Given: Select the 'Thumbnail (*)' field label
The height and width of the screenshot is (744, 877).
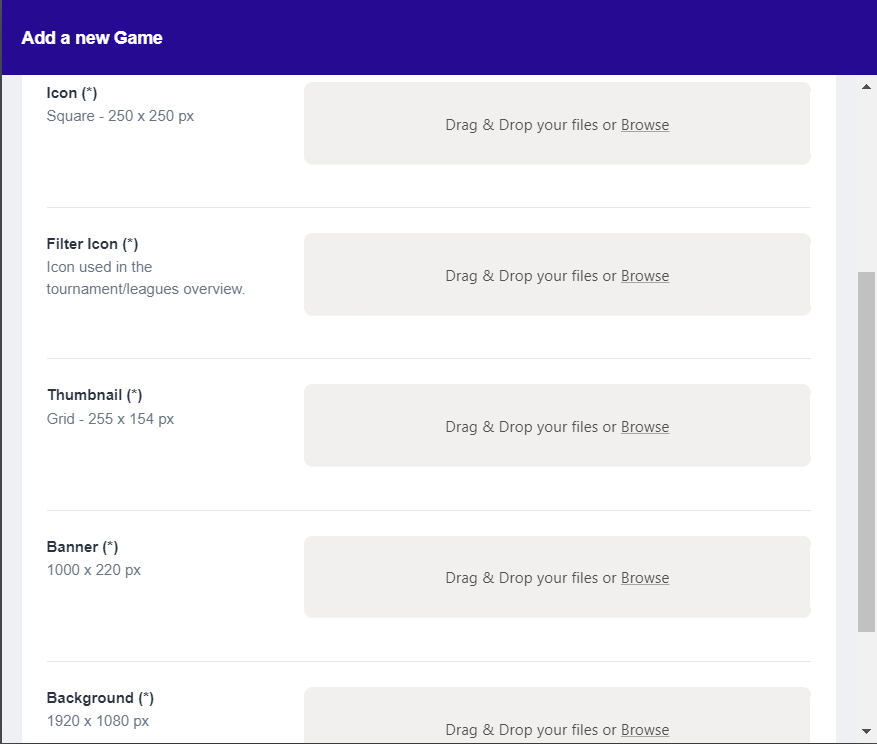Looking at the screenshot, I should tap(95, 395).
